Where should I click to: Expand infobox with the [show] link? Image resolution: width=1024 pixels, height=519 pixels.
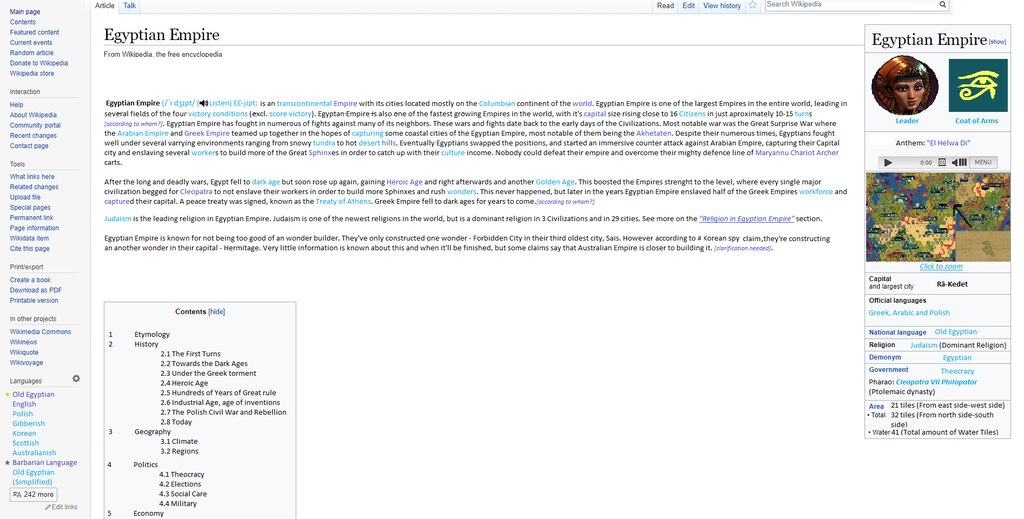[997, 42]
